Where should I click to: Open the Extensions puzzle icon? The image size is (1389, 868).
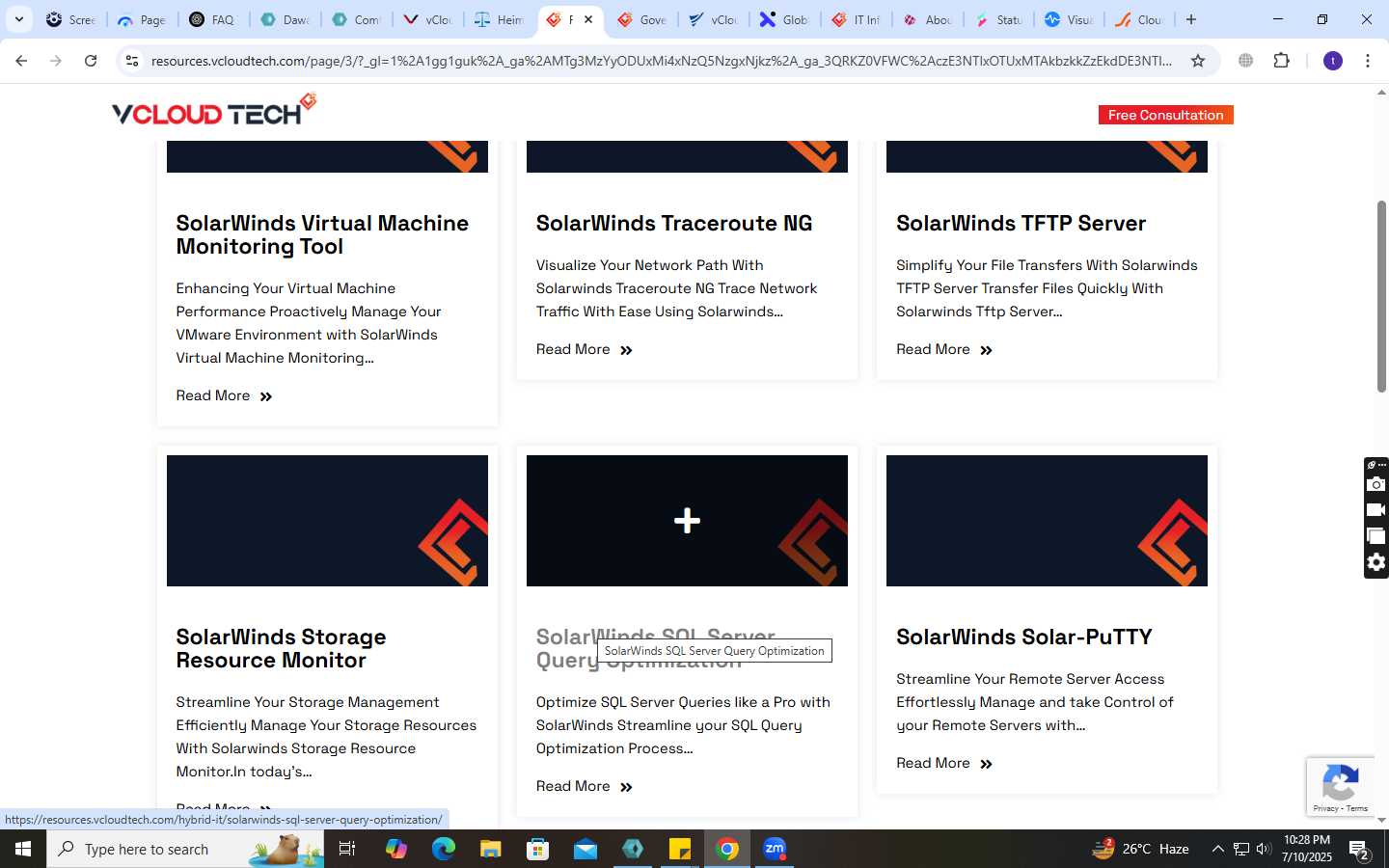pyautogui.click(x=1281, y=61)
